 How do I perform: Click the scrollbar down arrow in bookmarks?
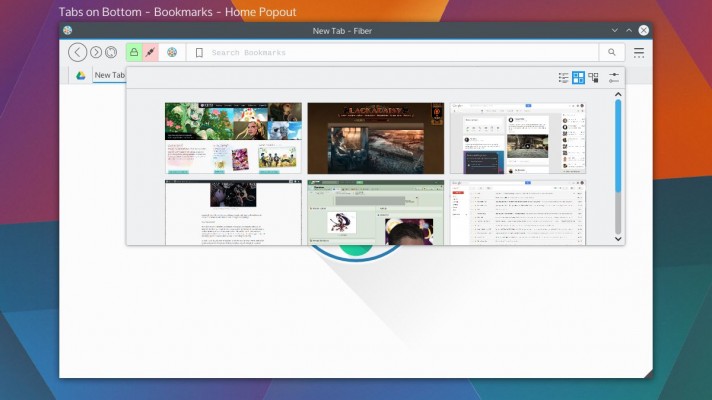[x=618, y=239]
